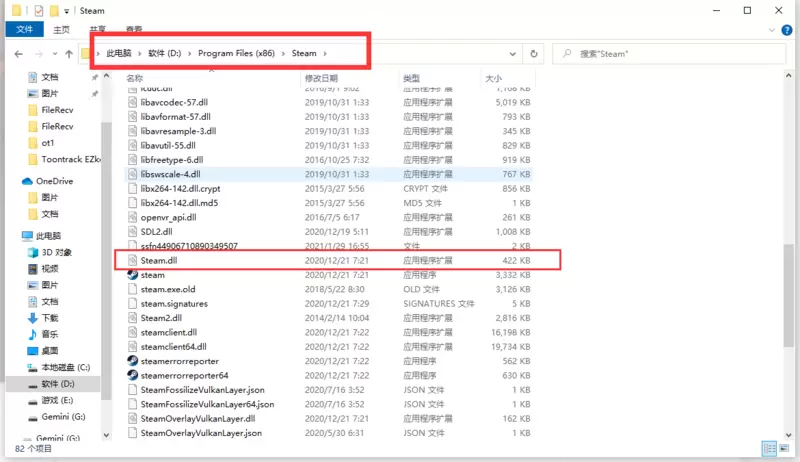Click the steam application Steam logo icon
The image size is (800, 462).
point(133,274)
